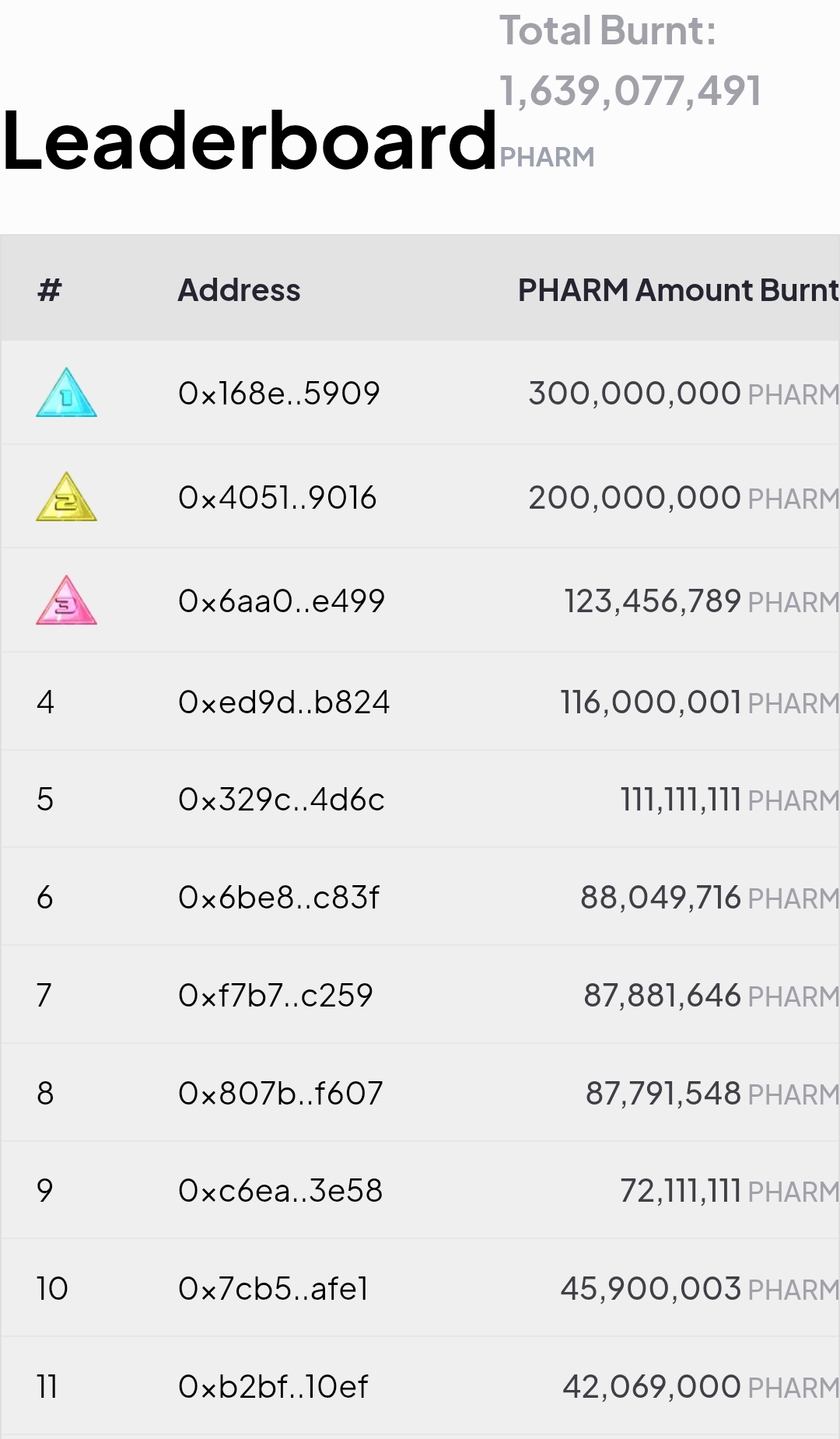Select address 0x6aa0..e499
Screen dimensions: 840x1439
[281, 601]
